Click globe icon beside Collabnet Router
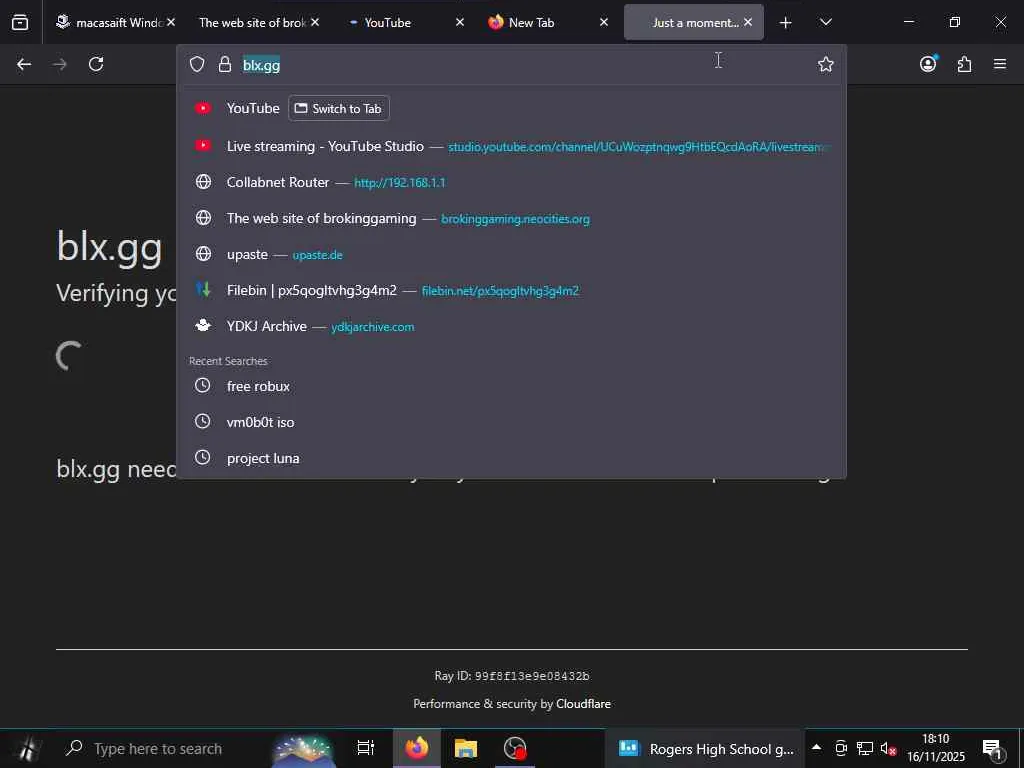This screenshot has height=768, width=1024. 203,182
